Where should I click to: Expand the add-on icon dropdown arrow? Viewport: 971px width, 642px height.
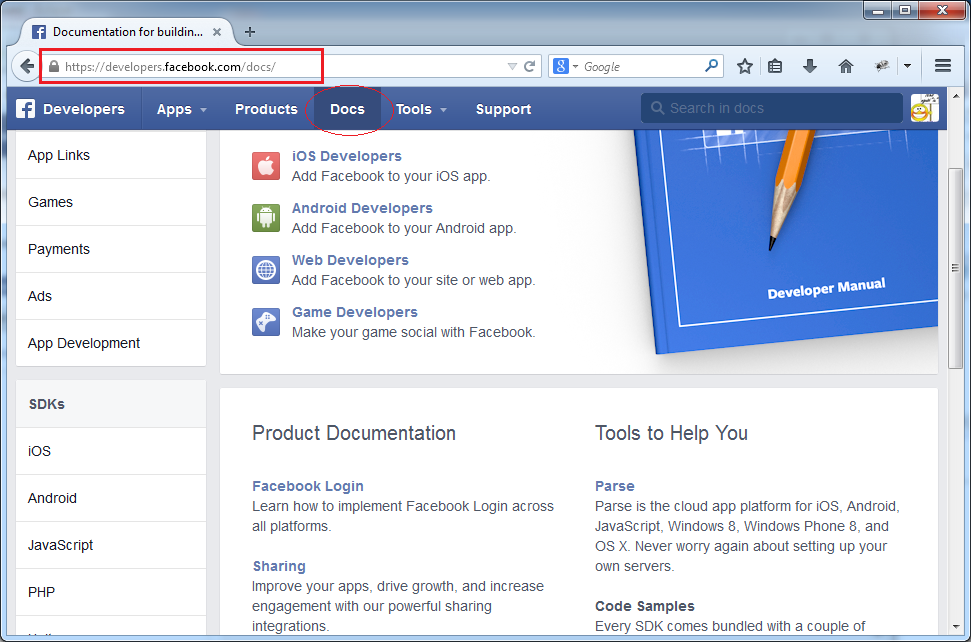(x=907, y=66)
